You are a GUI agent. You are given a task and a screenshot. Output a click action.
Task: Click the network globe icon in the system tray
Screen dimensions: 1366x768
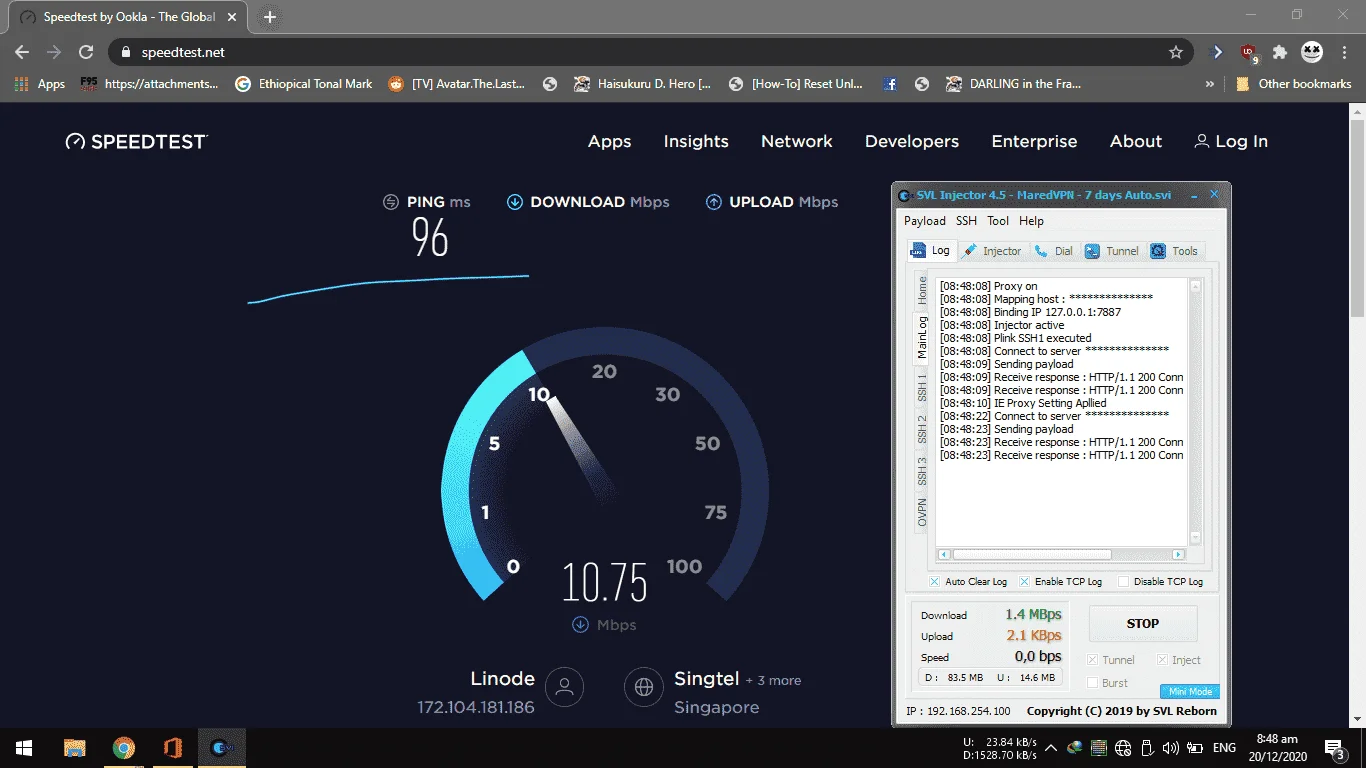click(x=1123, y=748)
